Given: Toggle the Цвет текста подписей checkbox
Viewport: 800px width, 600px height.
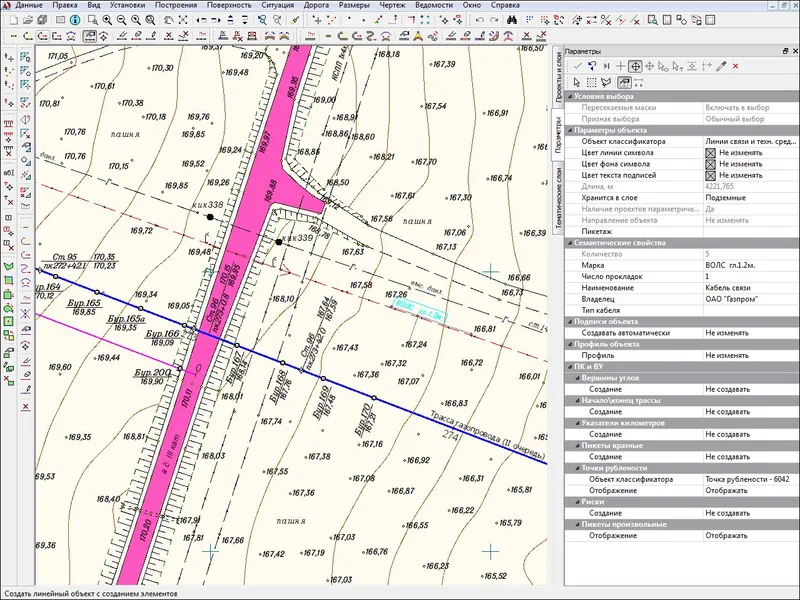Looking at the screenshot, I should pyautogui.click(x=711, y=175).
